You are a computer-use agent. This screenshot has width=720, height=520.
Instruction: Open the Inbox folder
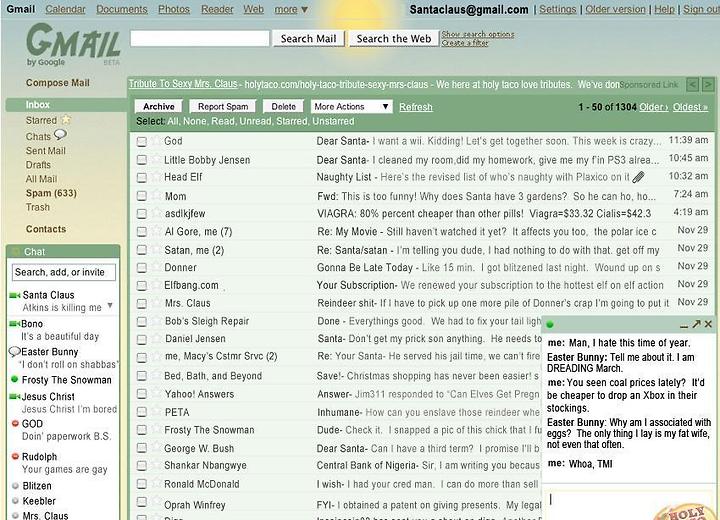(38, 105)
